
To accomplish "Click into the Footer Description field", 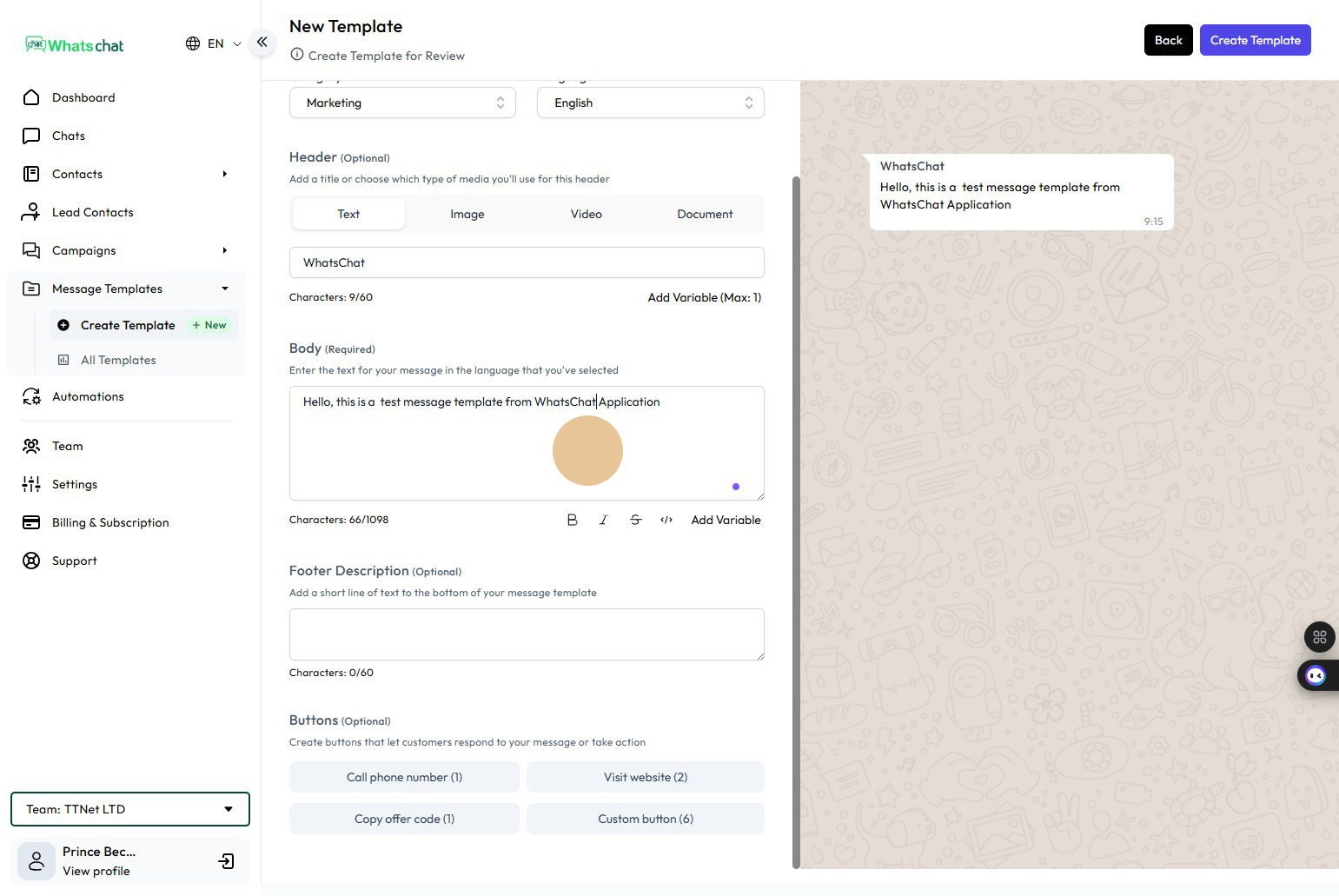I will [x=527, y=634].
